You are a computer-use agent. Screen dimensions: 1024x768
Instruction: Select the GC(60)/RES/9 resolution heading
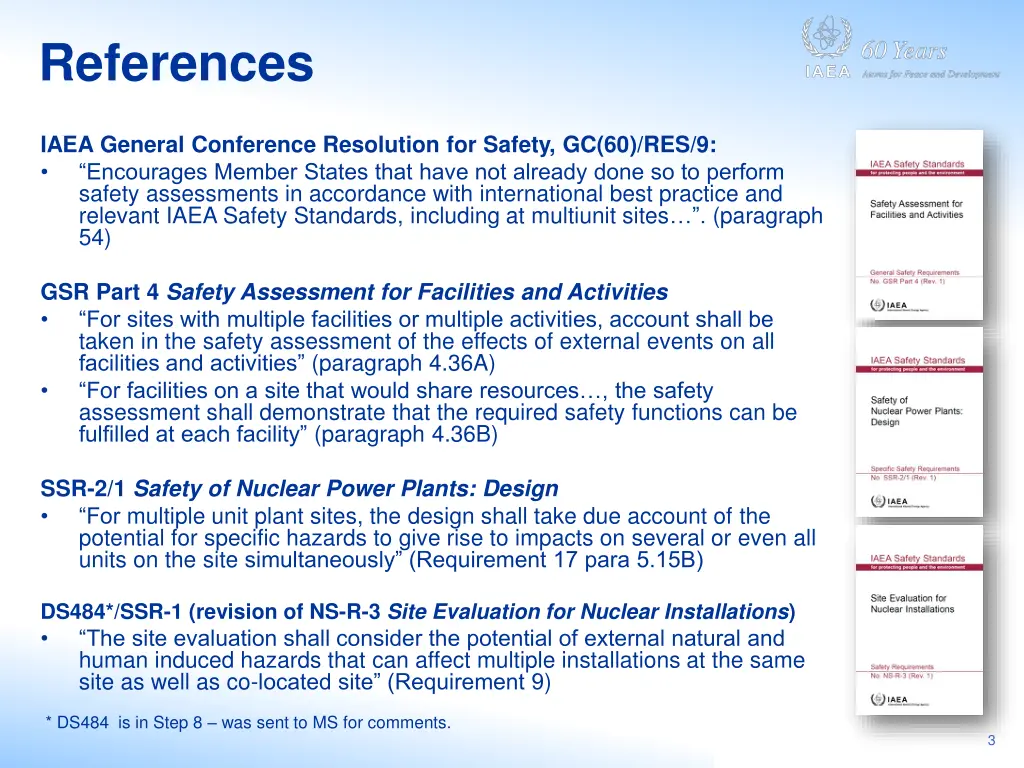379,144
